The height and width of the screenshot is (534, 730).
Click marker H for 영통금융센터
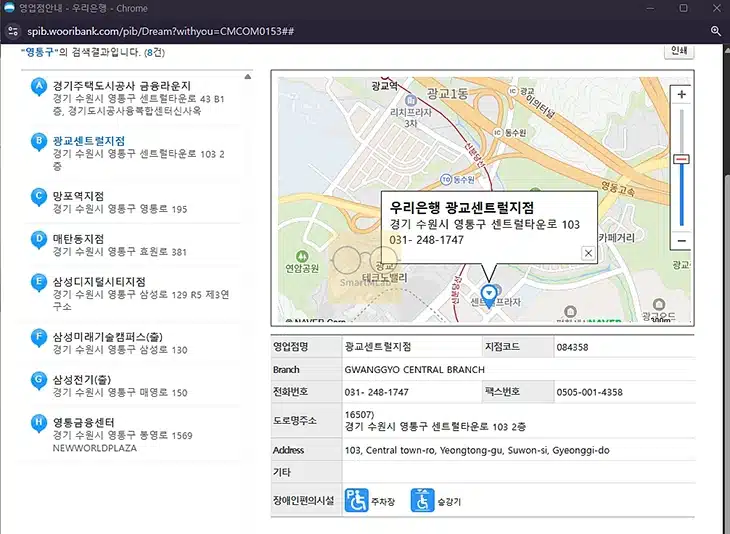39,422
